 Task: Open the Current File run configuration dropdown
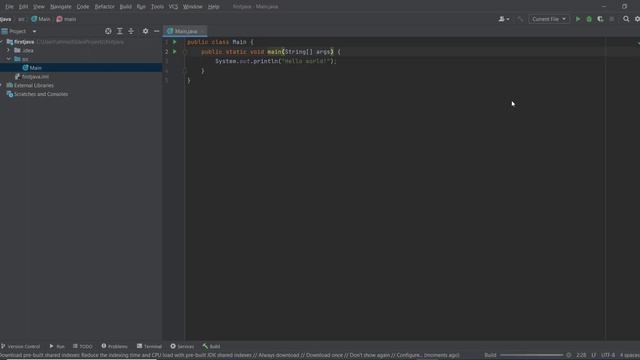point(549,19)
